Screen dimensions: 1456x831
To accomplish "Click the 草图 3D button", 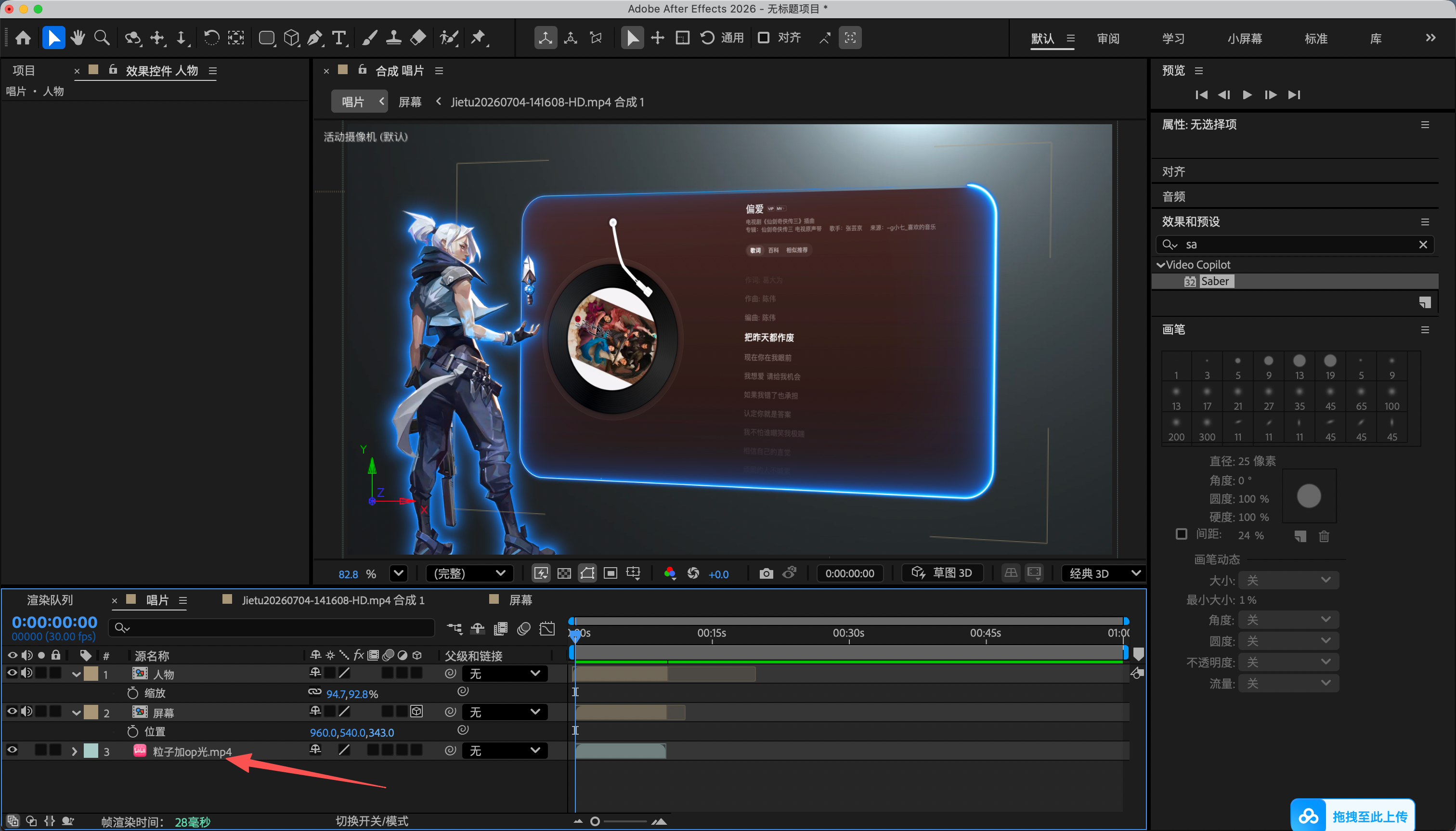I will coord(942,572).
